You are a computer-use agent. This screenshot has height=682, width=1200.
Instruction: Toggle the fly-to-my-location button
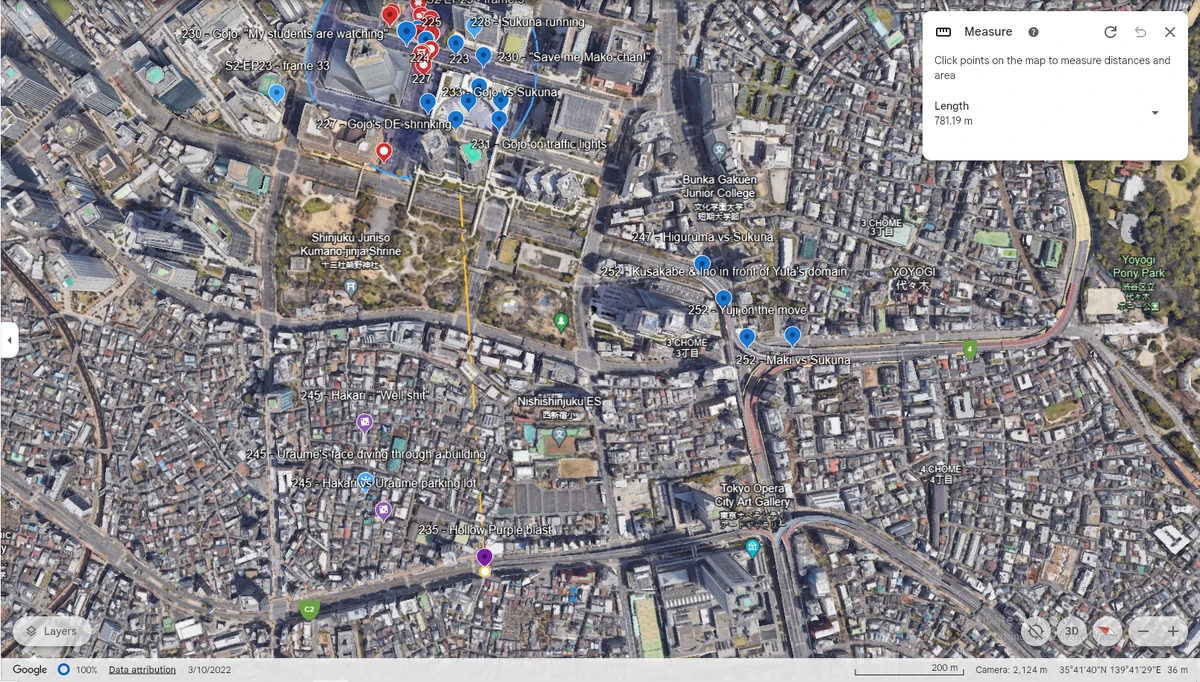(x=1036, y=631)
